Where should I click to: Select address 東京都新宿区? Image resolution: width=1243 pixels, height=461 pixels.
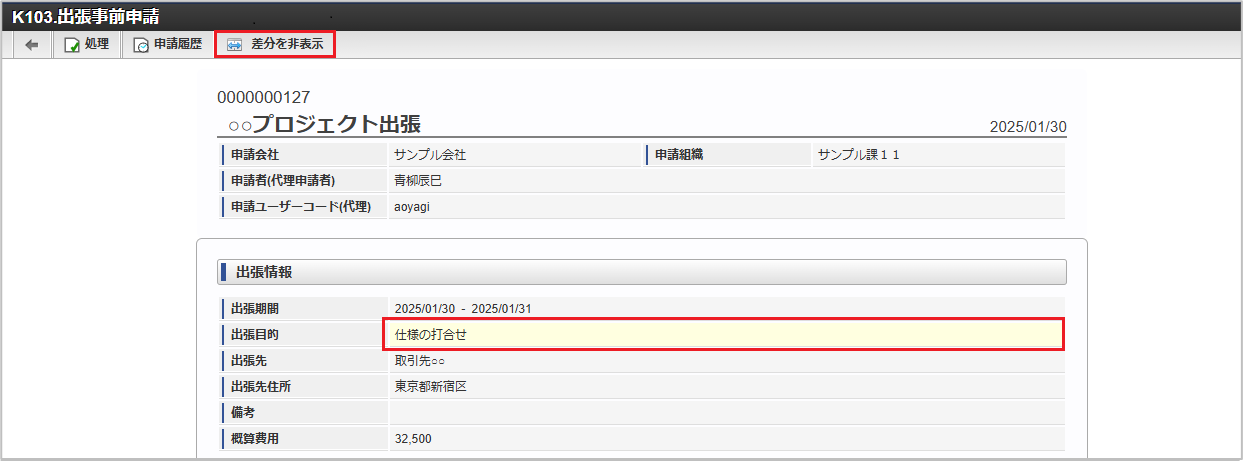[431, 386]
